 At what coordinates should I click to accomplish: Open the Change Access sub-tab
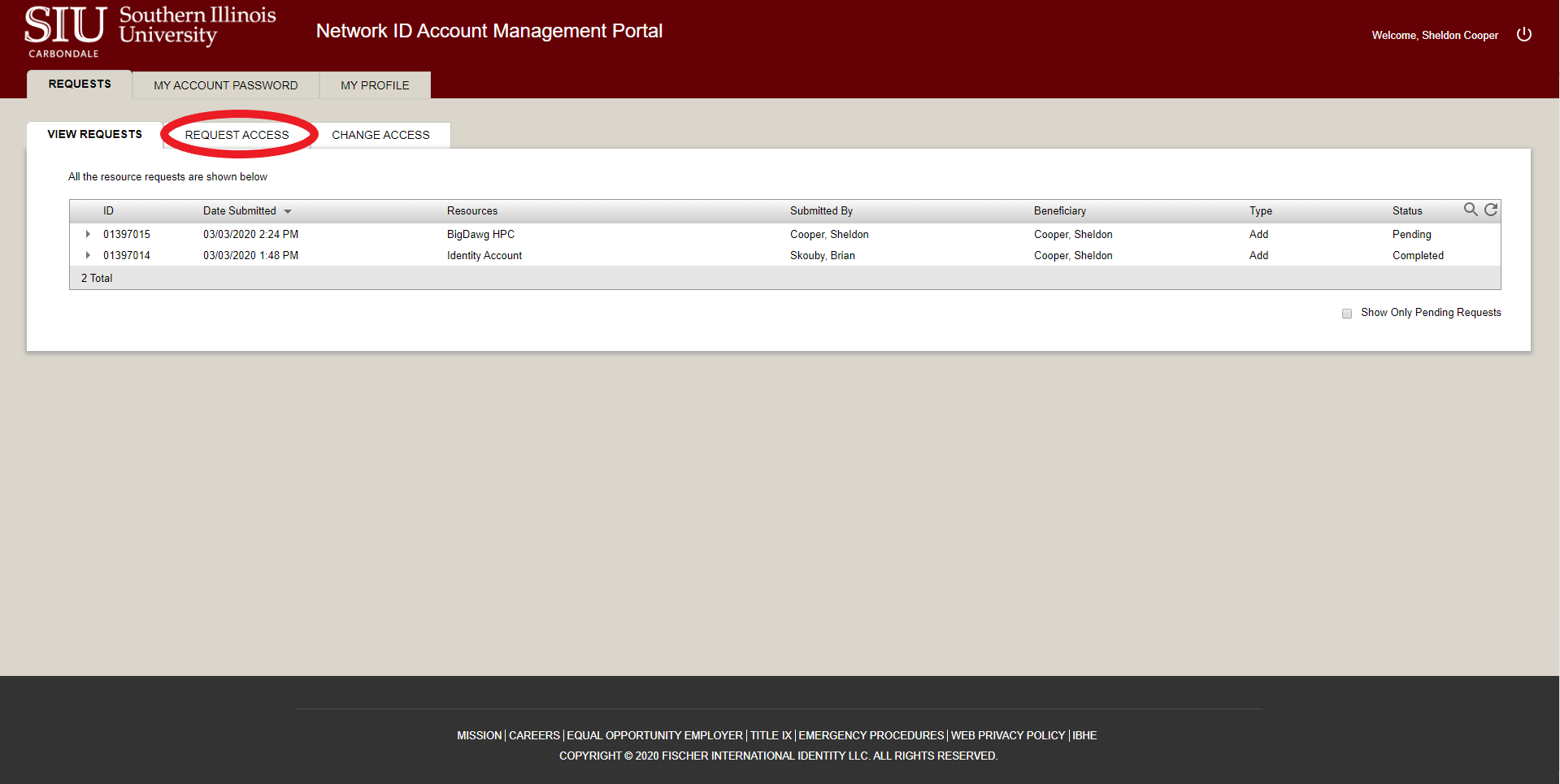point(380,135)
